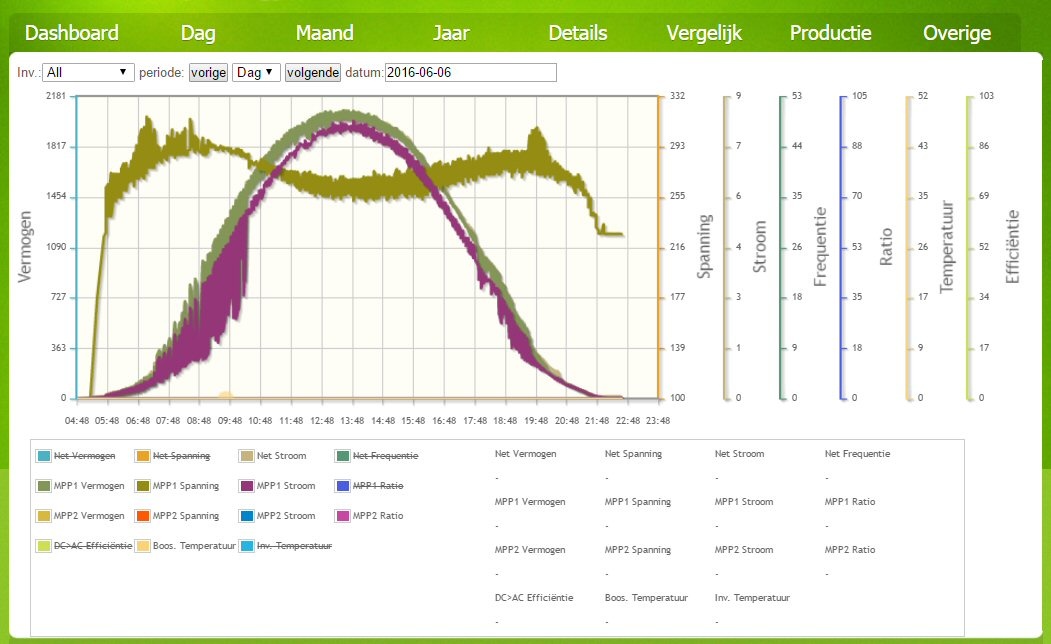1051x644 pixels.
Task: Toggle MPP1 Vermogen series color swatch
Action: (x=44, y=486)
